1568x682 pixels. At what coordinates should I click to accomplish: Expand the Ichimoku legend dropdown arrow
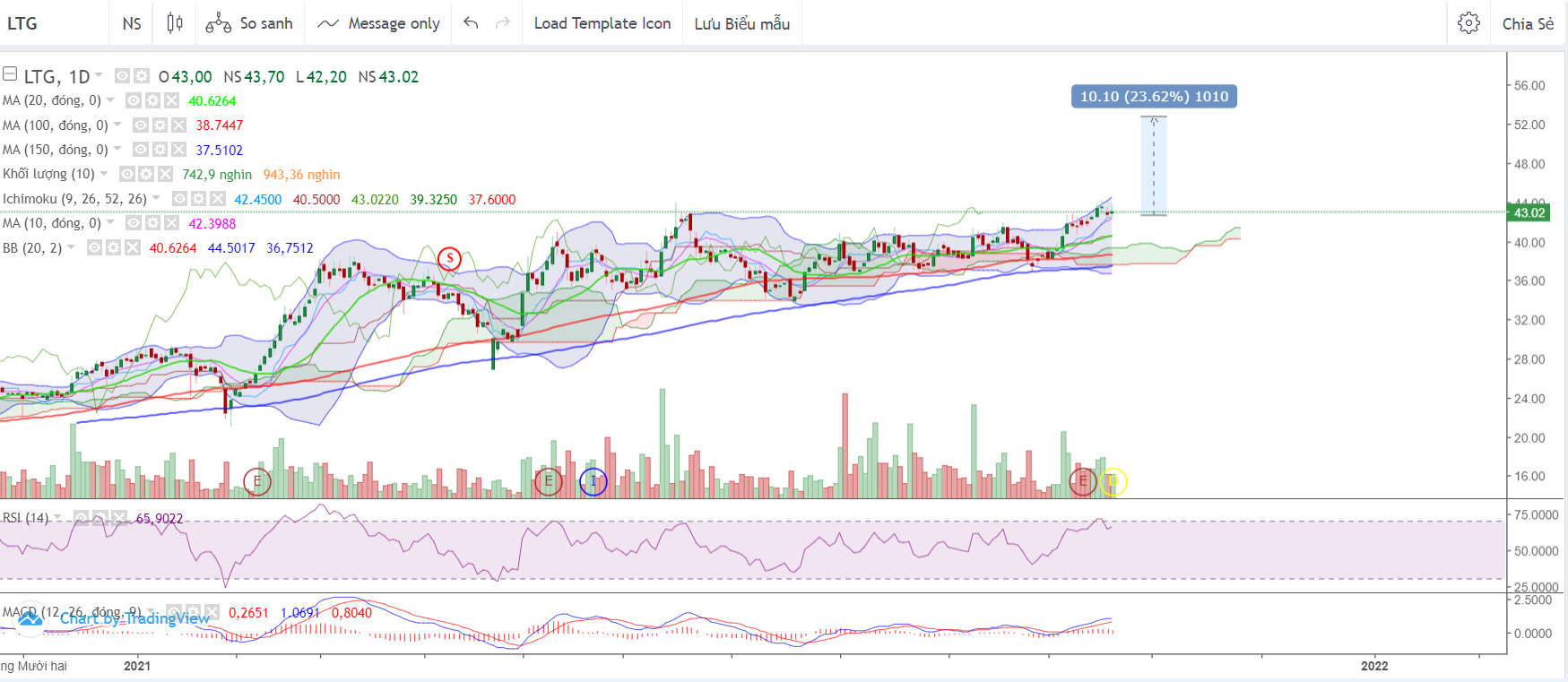(157, 198)
